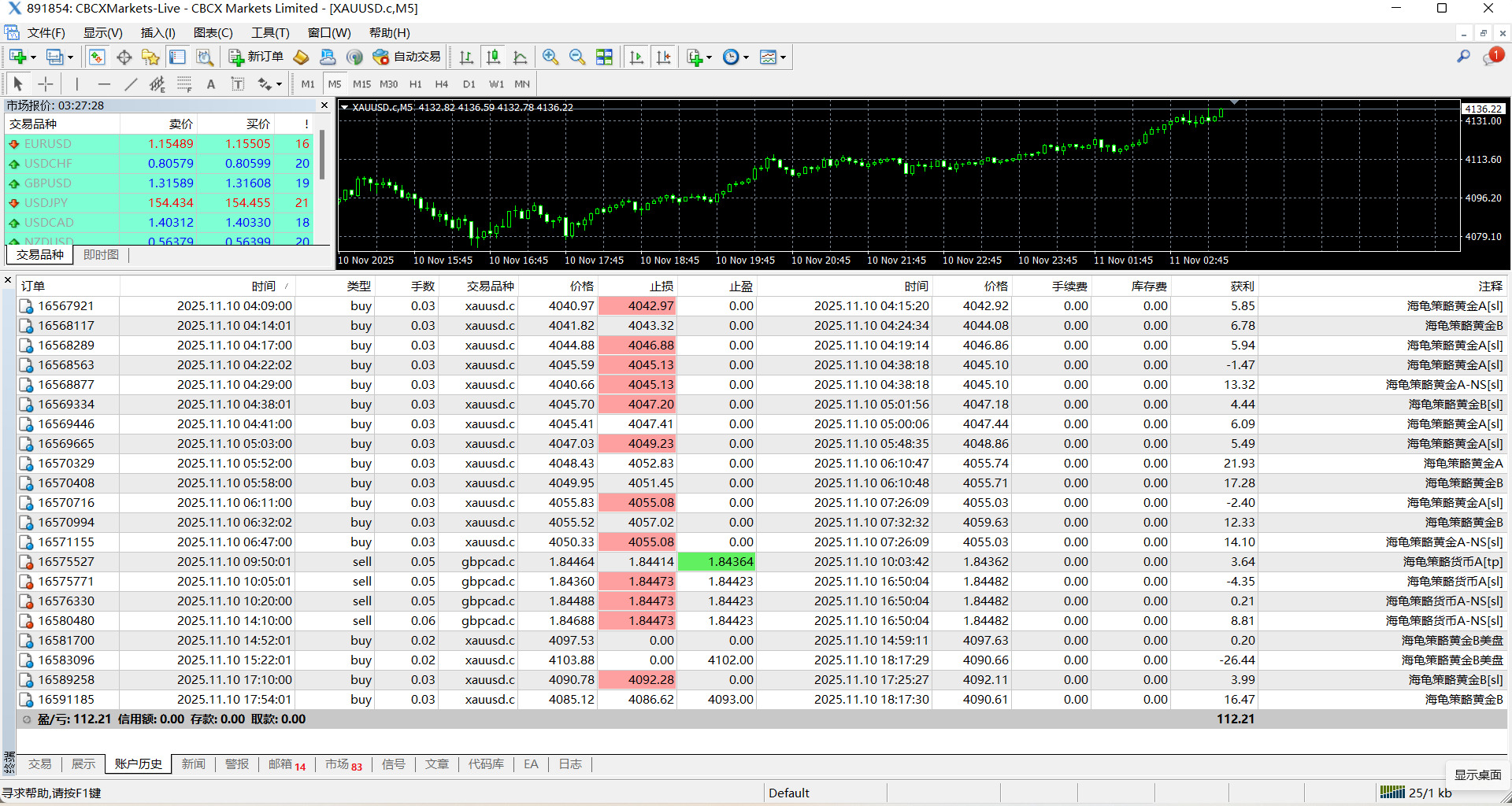Select the crosshair cursor tool
Image resolution: width=1512 pixels, height=806 pixels.
[x=46, y=84]
